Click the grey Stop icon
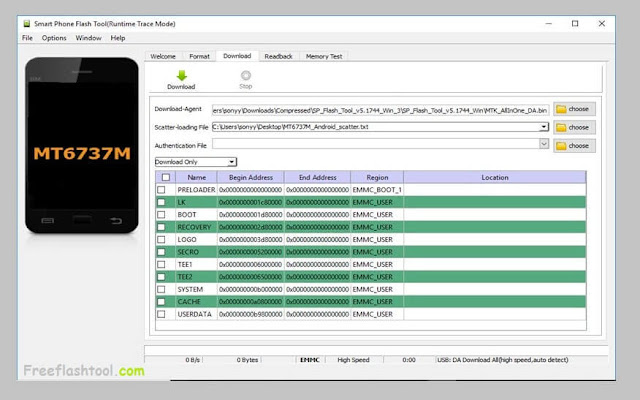The image size is (640, 400). [246, 76]
